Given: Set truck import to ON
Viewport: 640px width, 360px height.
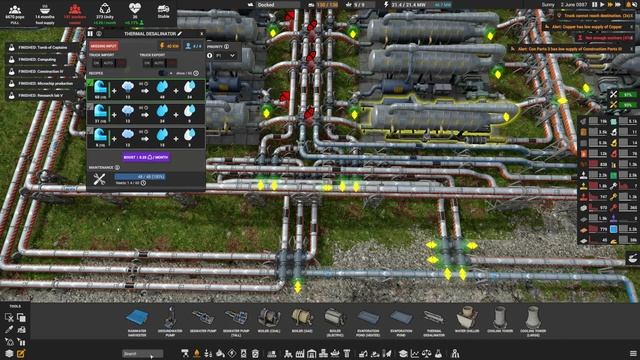Looking at the screenshot, I should [96, 63].
